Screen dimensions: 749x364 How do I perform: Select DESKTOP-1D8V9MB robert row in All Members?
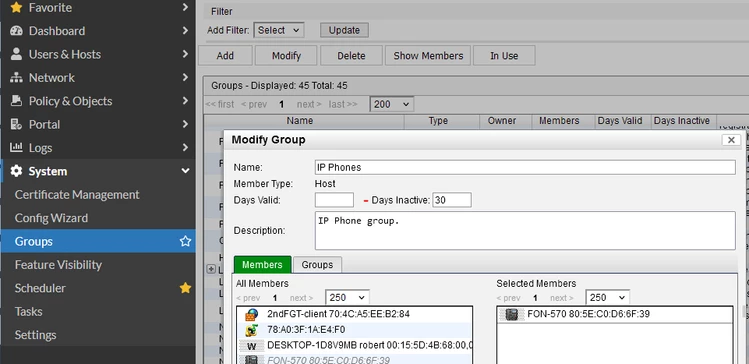tap(354, 345)
